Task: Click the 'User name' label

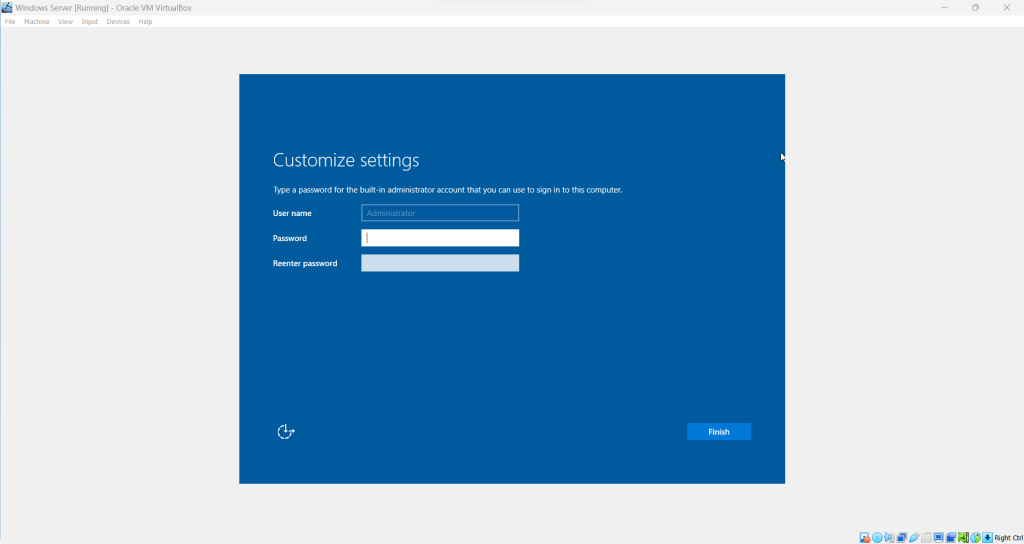Action: coord(292,213)
